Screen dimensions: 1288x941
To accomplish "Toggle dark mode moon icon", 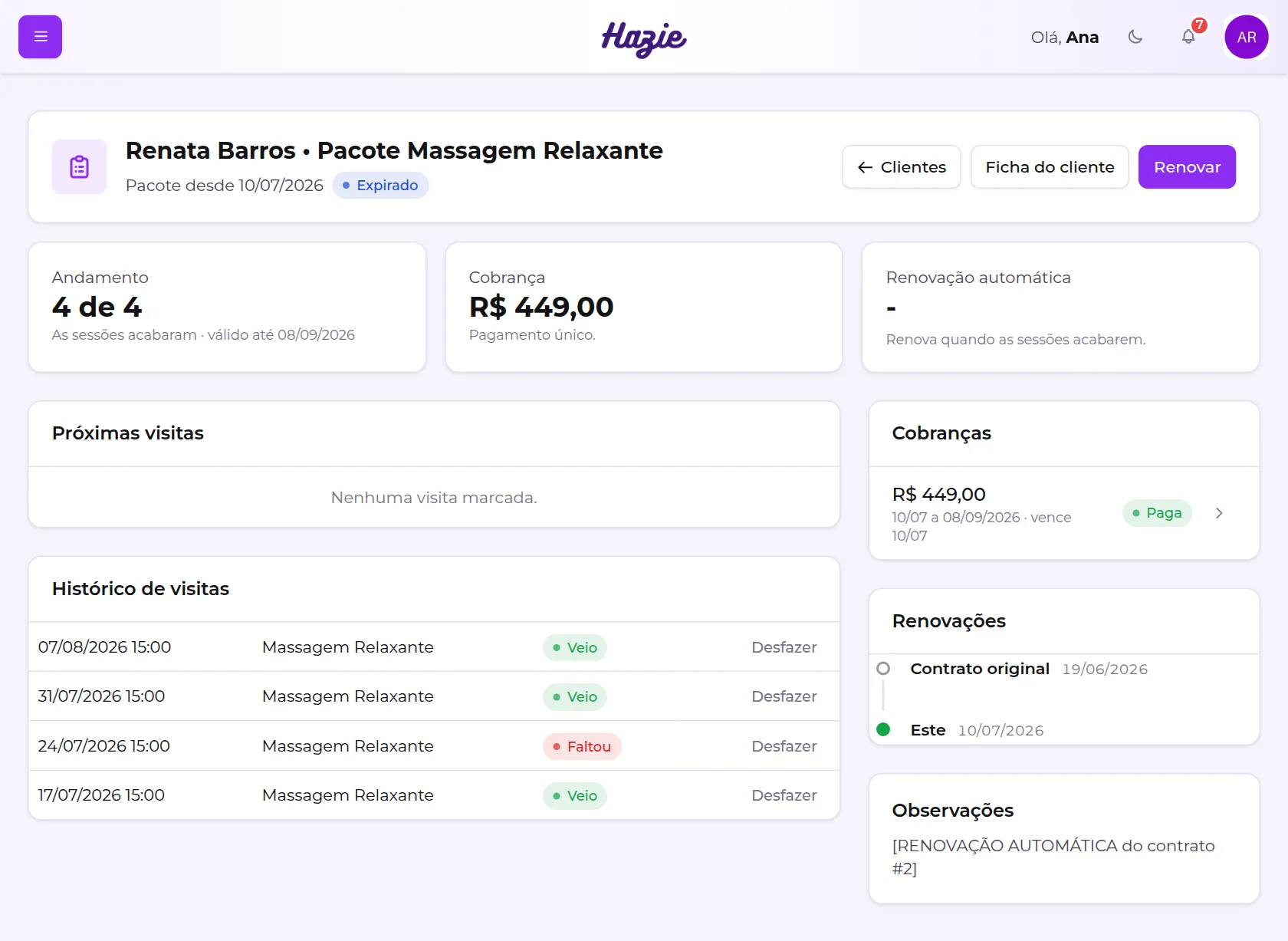I will pos(1135,37).
